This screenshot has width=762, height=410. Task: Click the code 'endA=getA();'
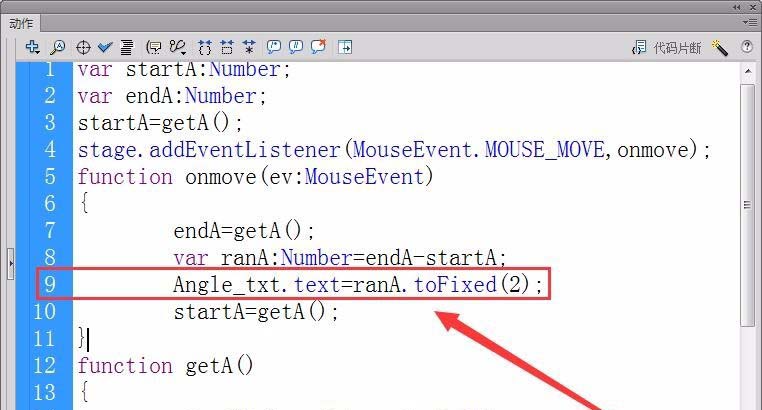244,230
